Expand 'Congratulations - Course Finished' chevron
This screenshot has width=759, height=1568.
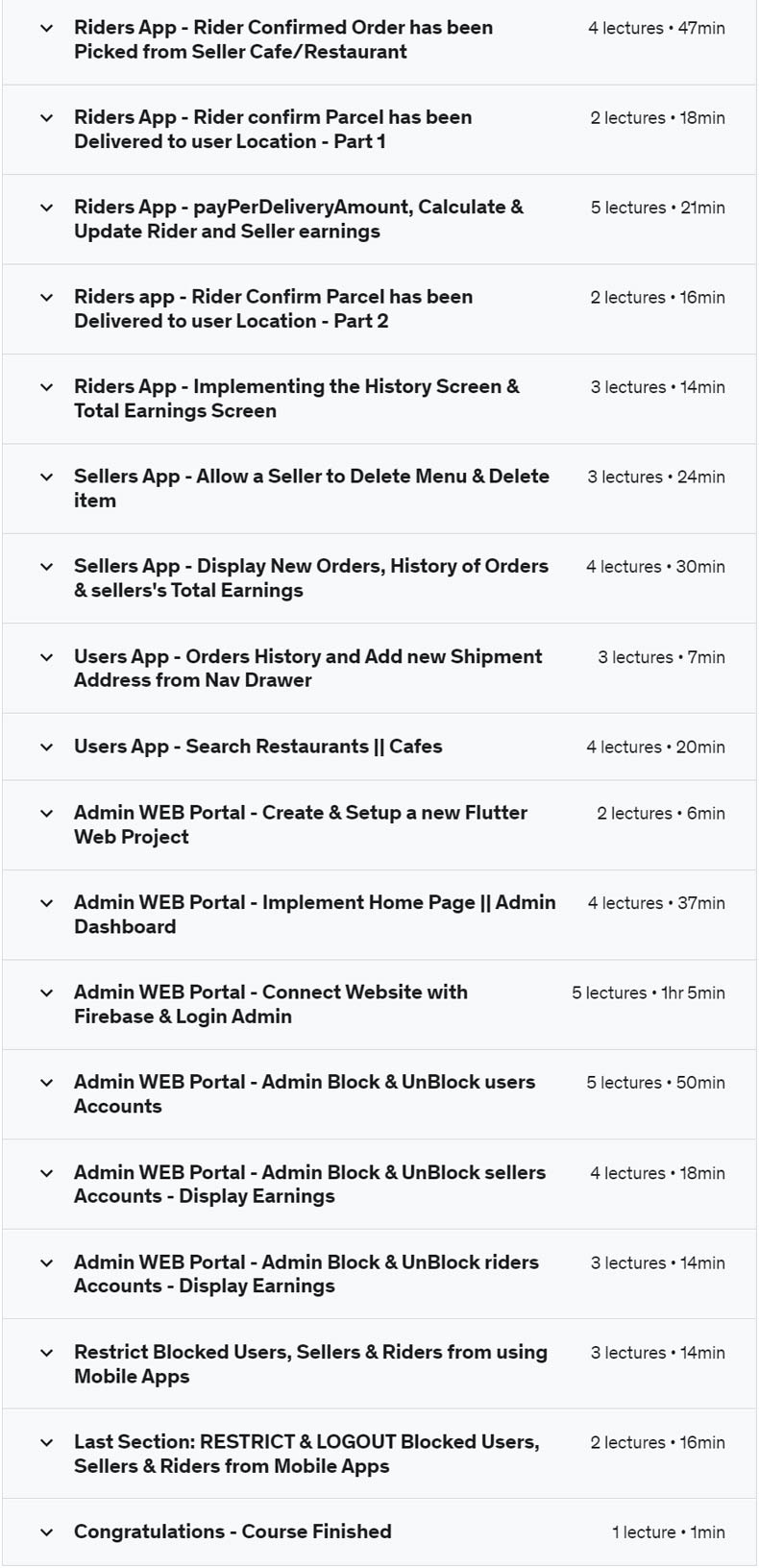(46, 1532)
